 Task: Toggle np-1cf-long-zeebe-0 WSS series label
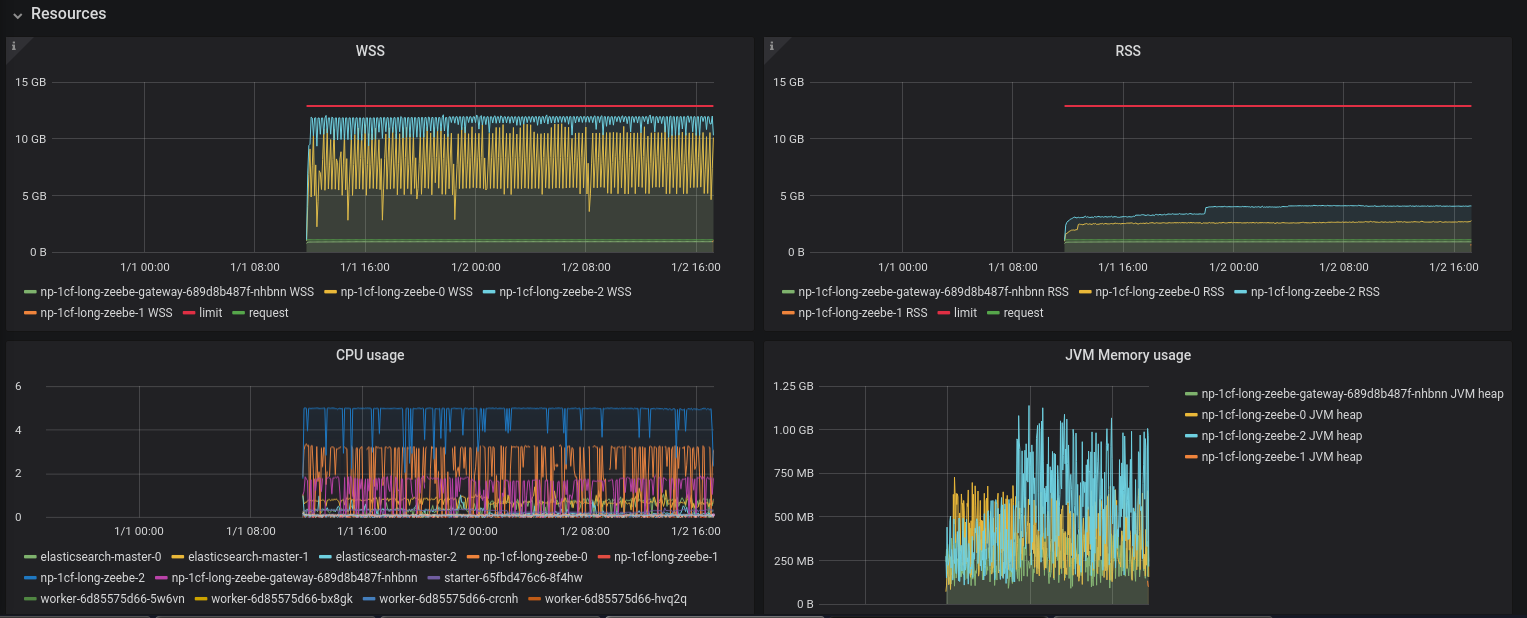click(406, 292)
